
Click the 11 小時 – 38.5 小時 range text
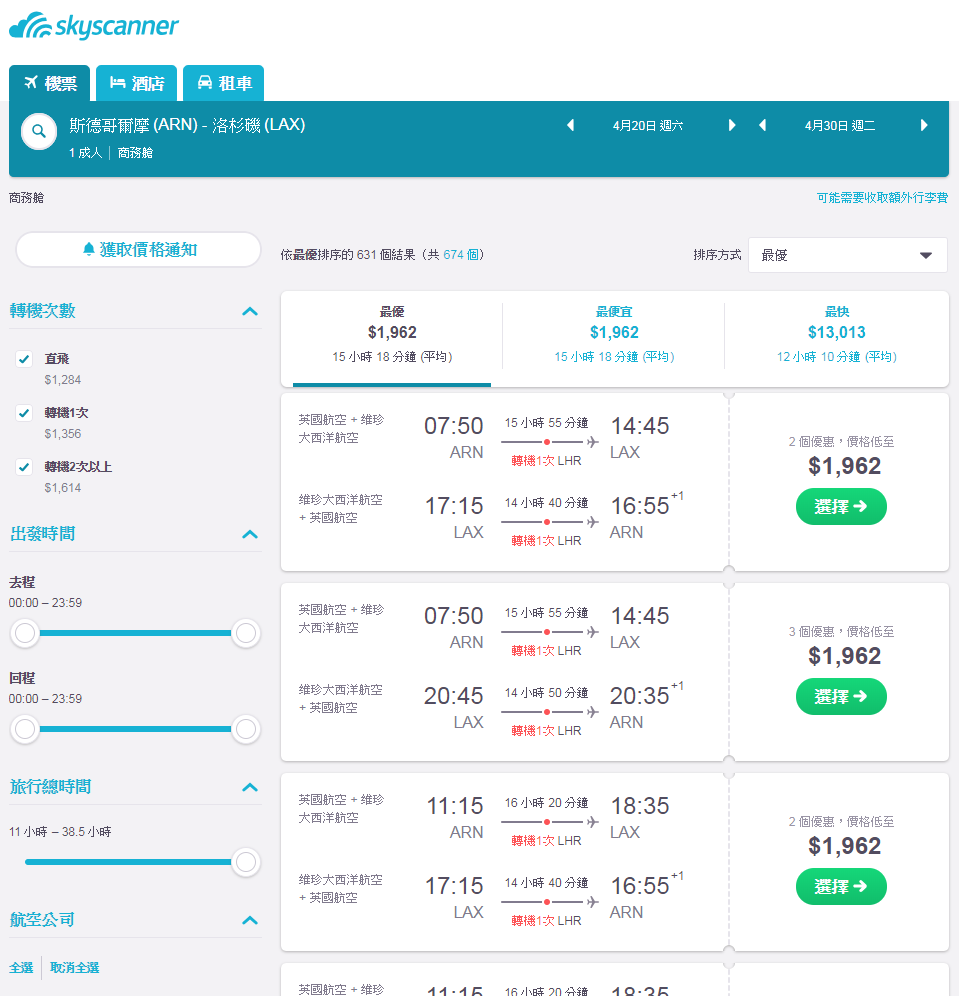click(x=60, y=831)
